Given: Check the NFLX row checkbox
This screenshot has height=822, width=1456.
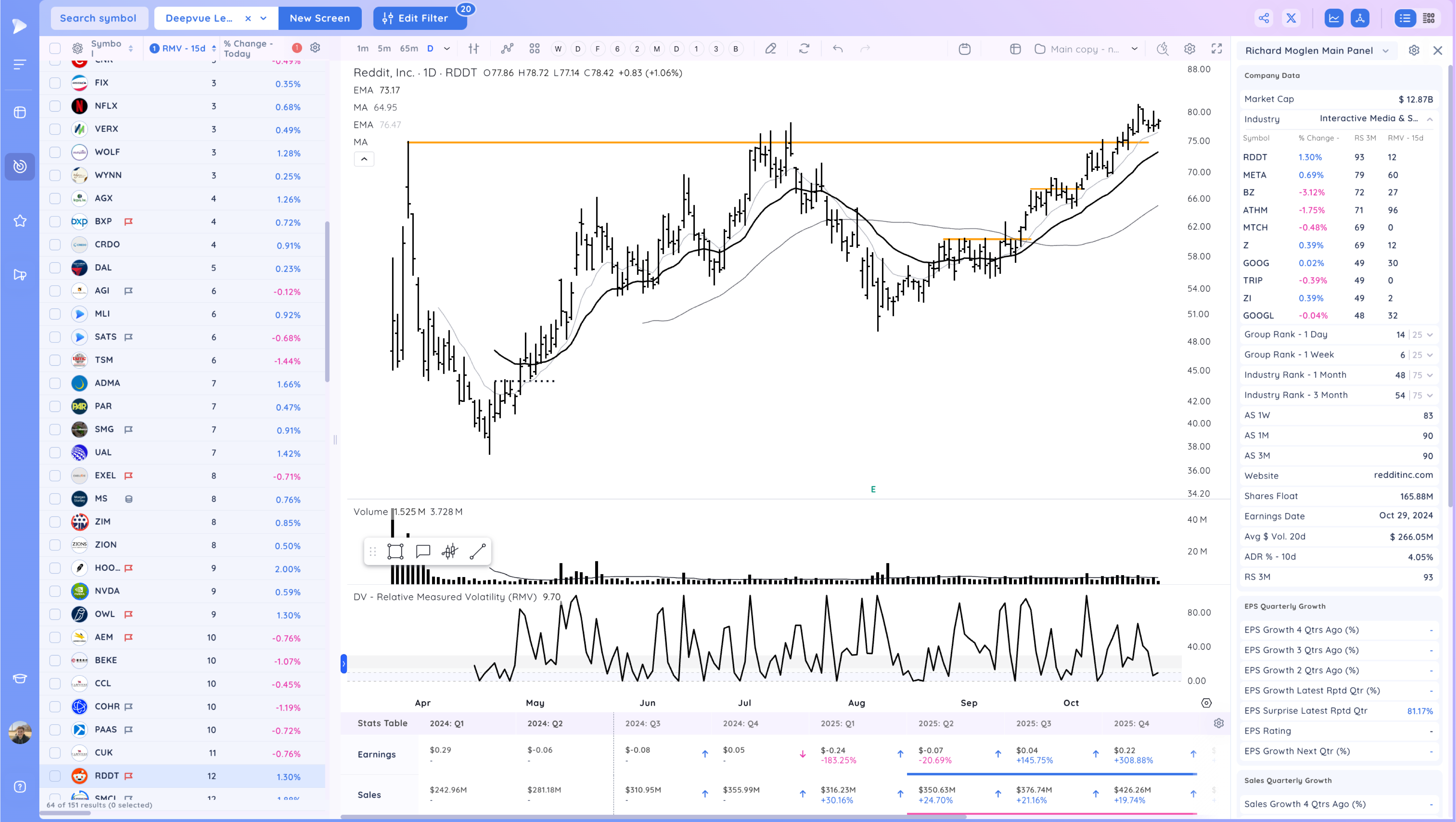Looking at the screenshot, I should 55,106.
